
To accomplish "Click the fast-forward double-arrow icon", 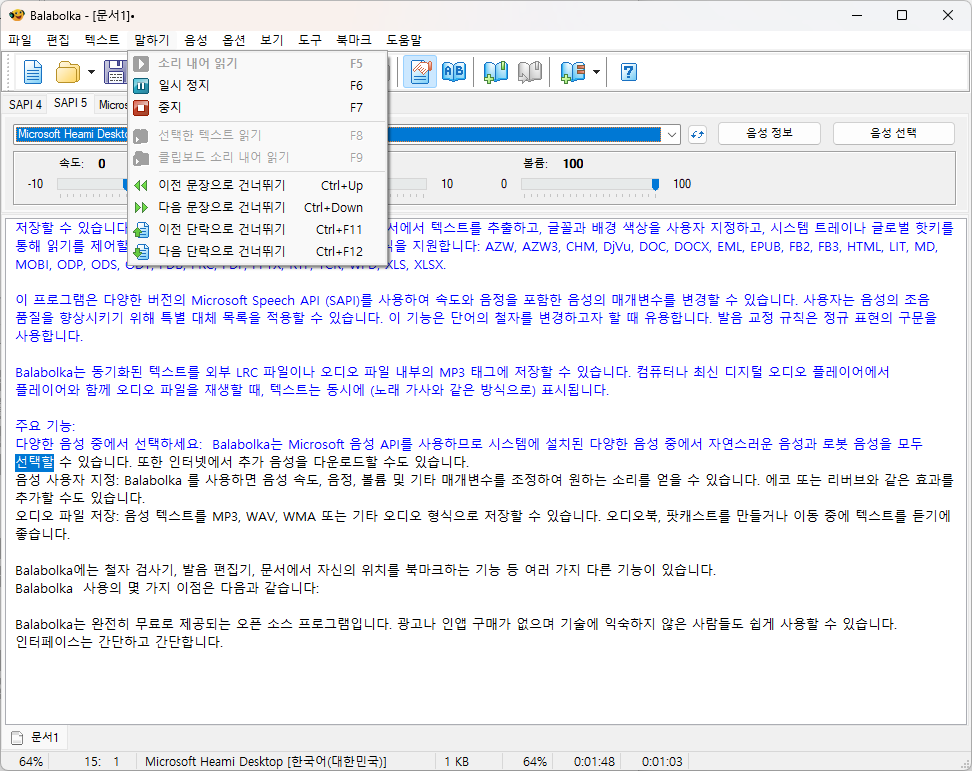I will 141,208.
